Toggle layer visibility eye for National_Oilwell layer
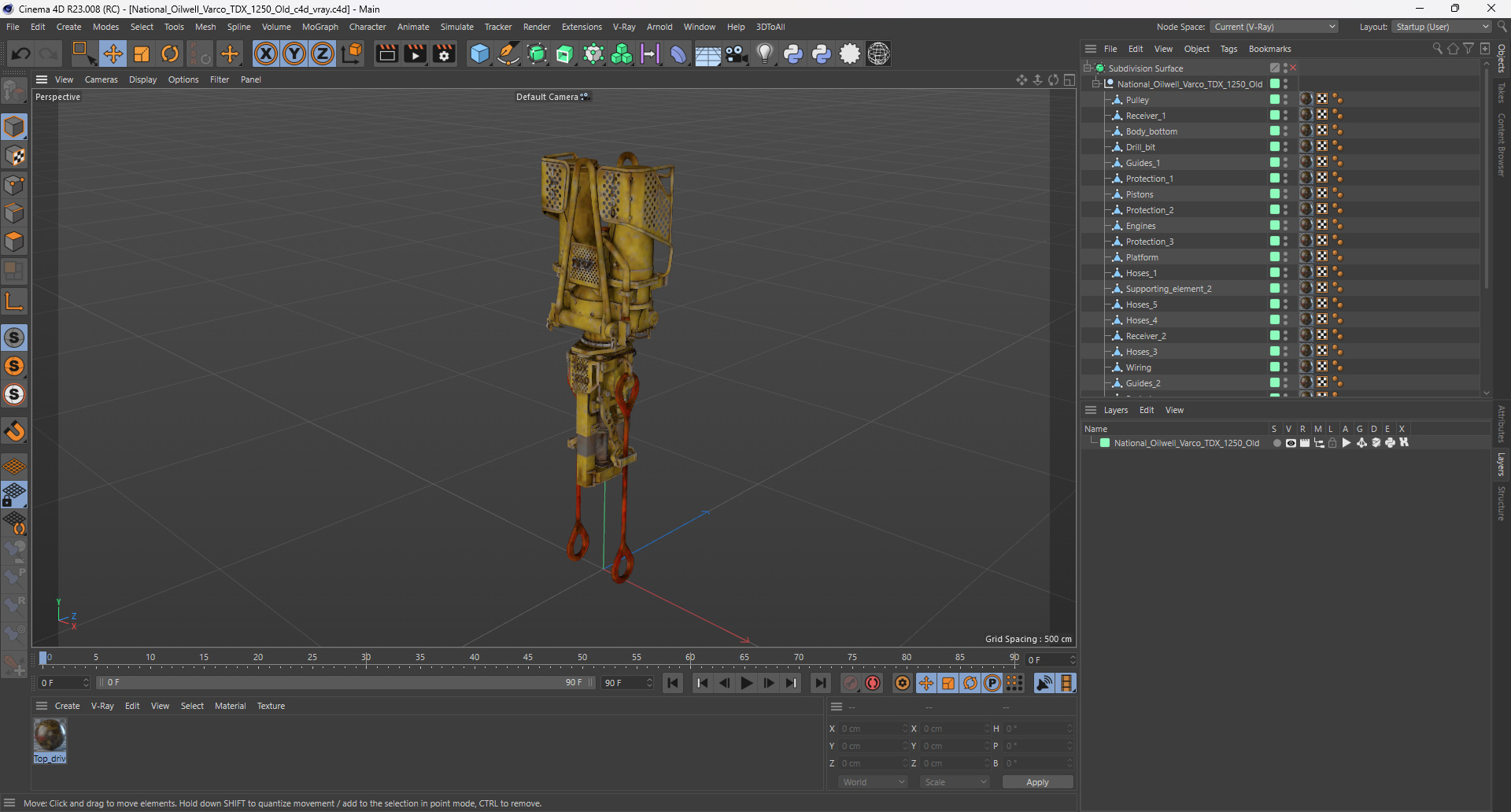Screen dimensions: 1511x812 coord(1291,443)
